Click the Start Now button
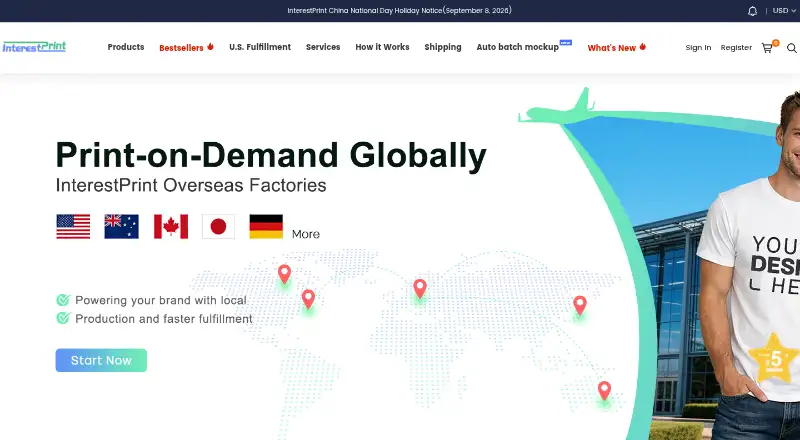 click(x=101, y=360)
